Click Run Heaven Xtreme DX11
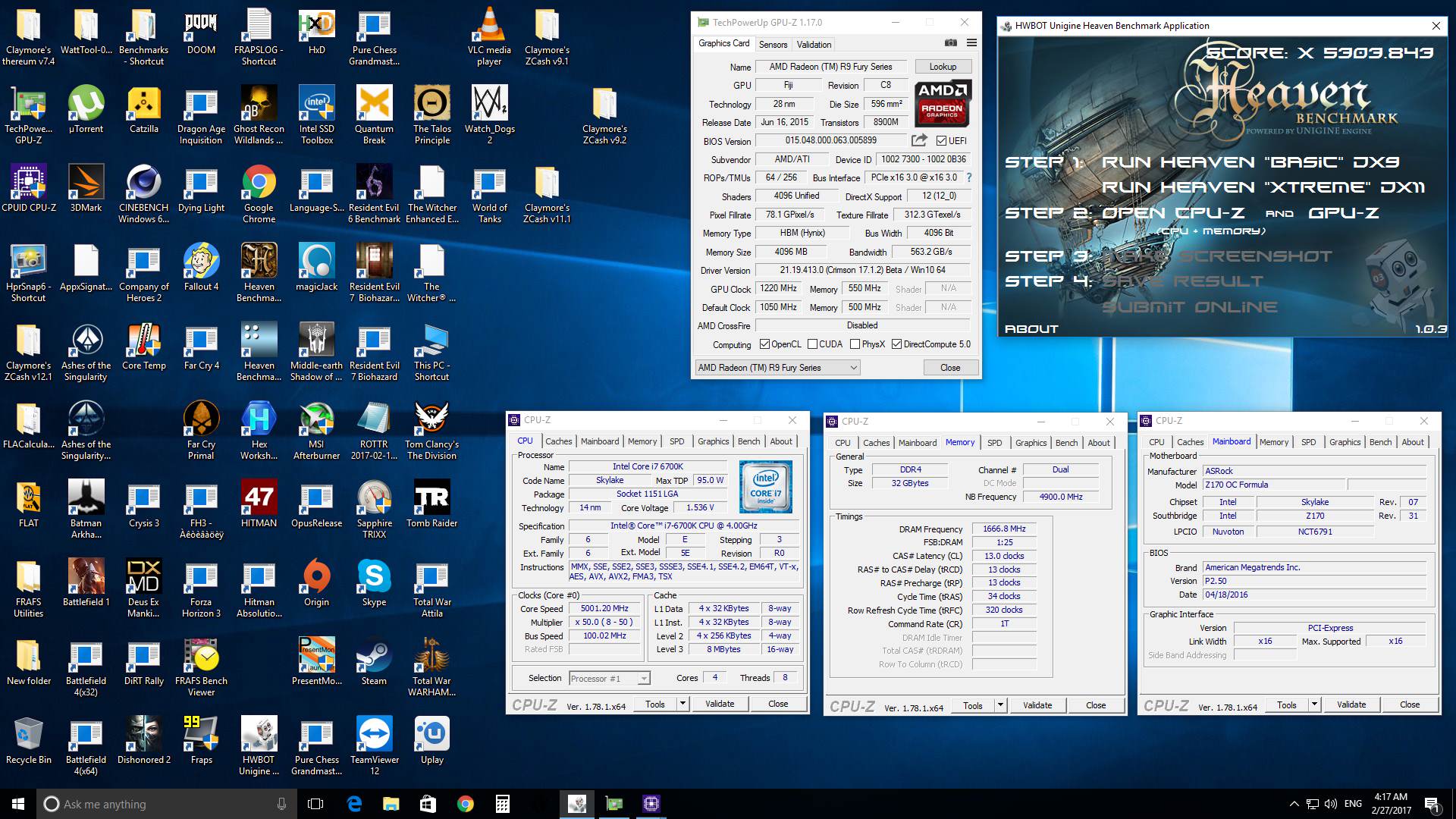Viewport: 1456px width, 819px height. tap(1263, 187)
